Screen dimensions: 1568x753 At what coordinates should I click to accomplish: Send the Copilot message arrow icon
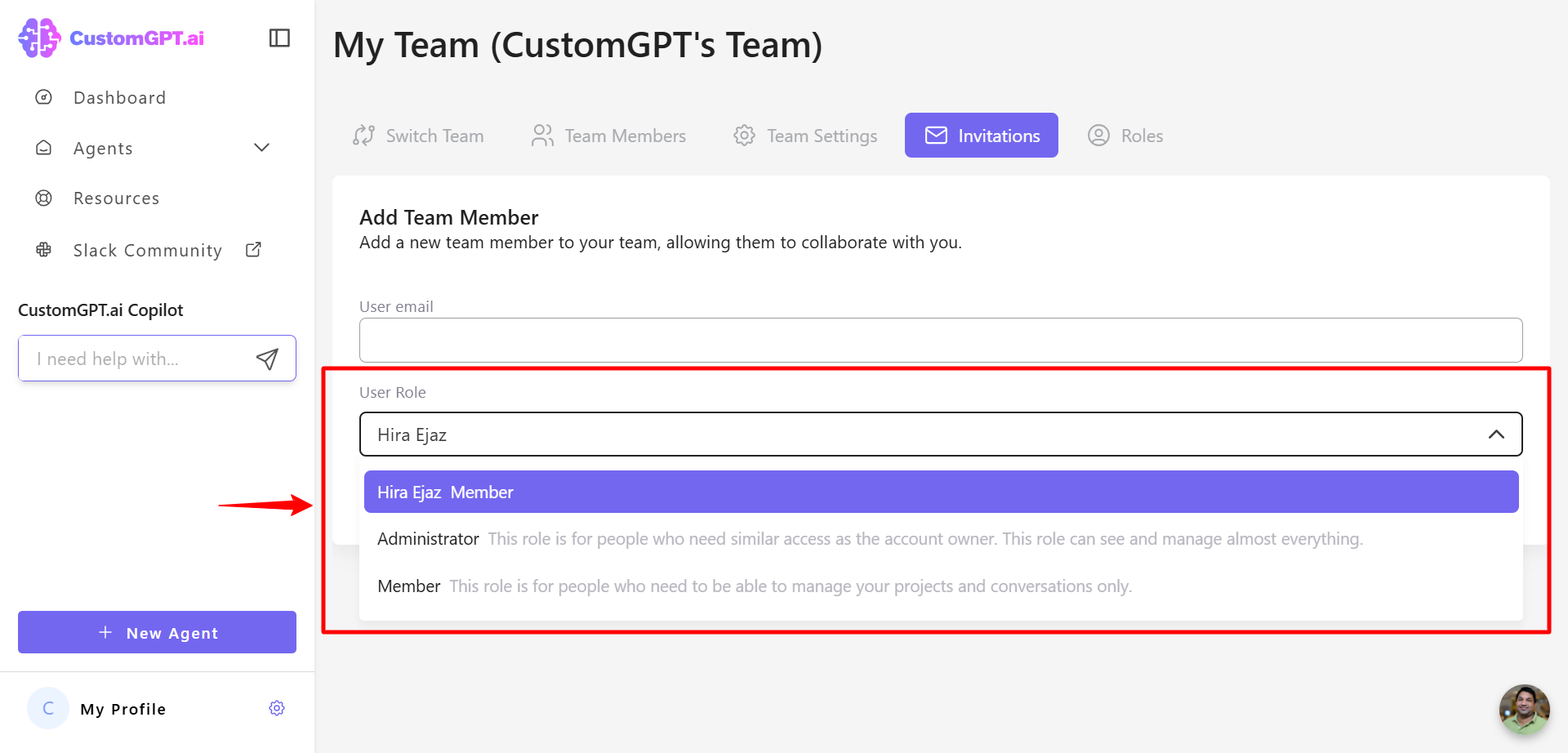click(267, 359)
